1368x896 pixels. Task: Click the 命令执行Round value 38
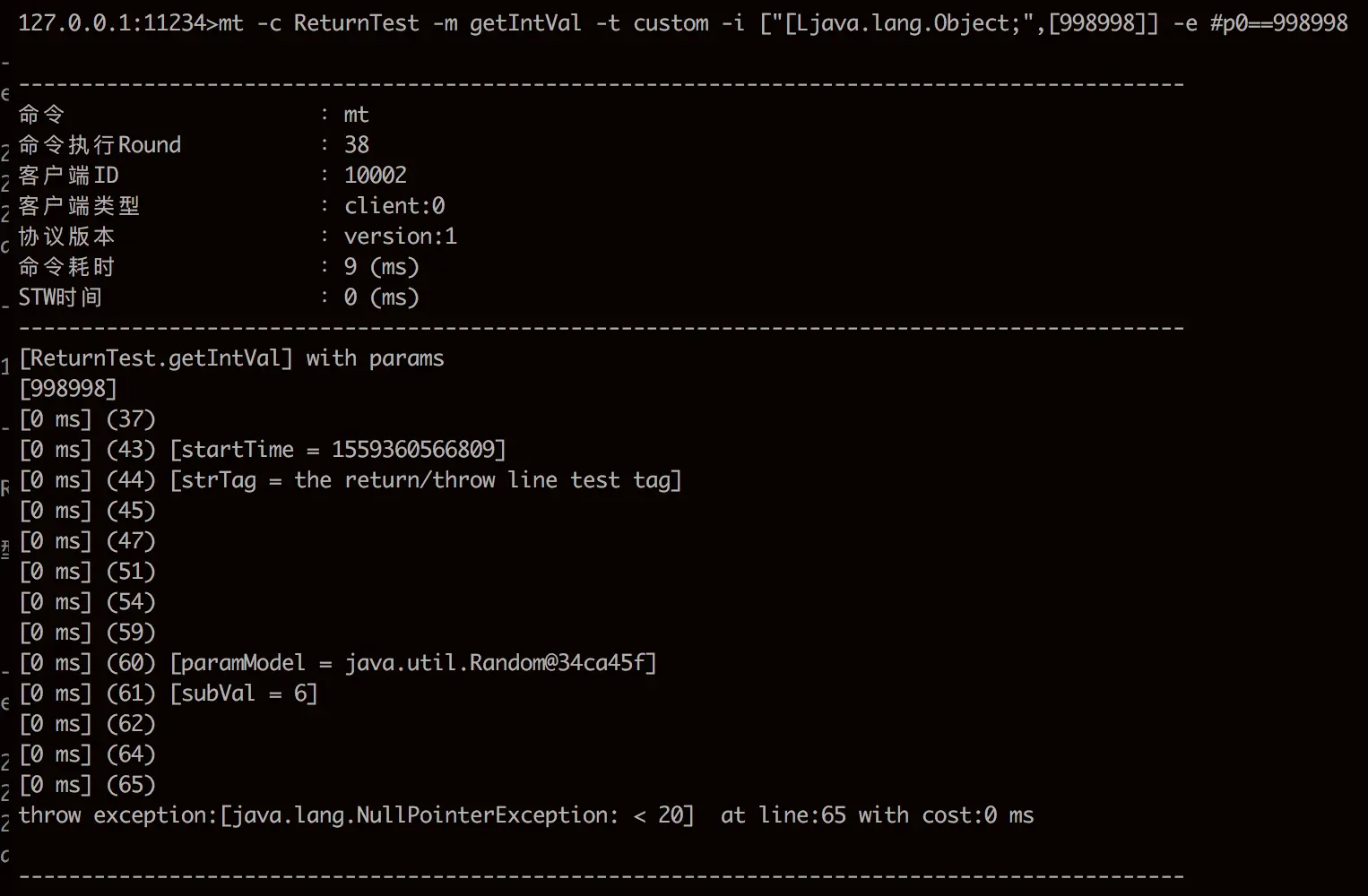point(357,144)
